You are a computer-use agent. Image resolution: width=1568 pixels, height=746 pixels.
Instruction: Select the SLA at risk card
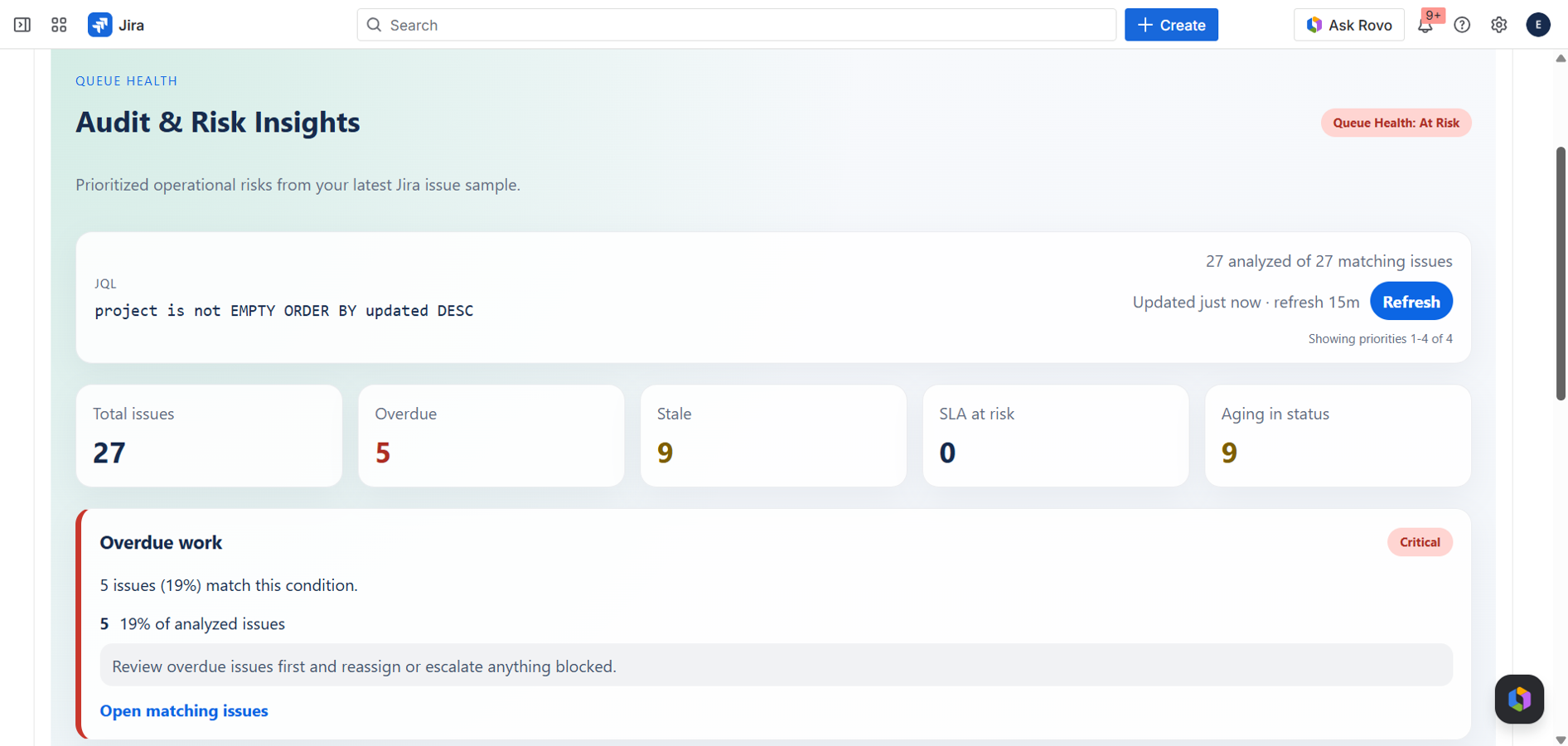[x=1056, y=435]
